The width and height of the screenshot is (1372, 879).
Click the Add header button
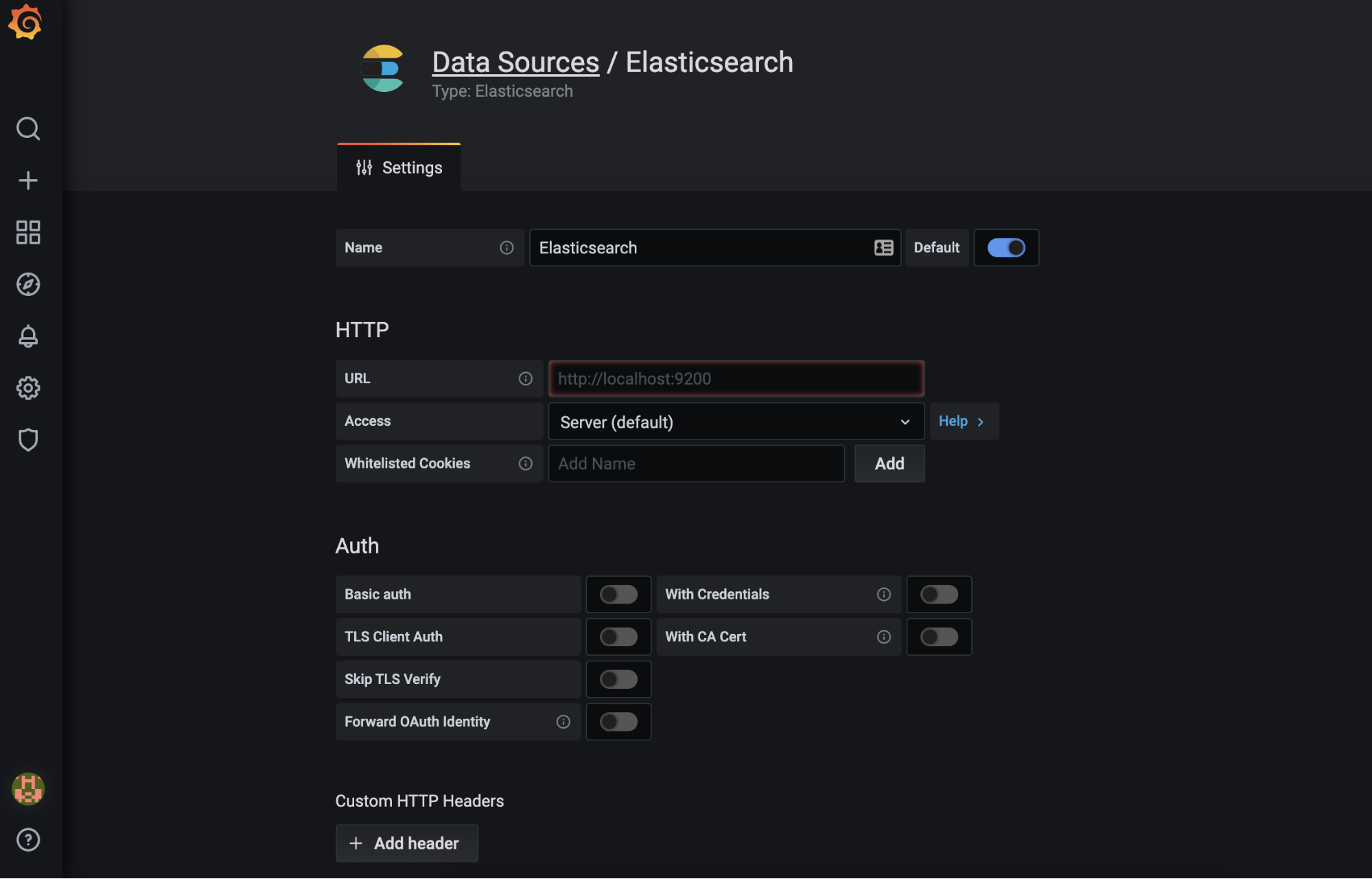(406, 843)
